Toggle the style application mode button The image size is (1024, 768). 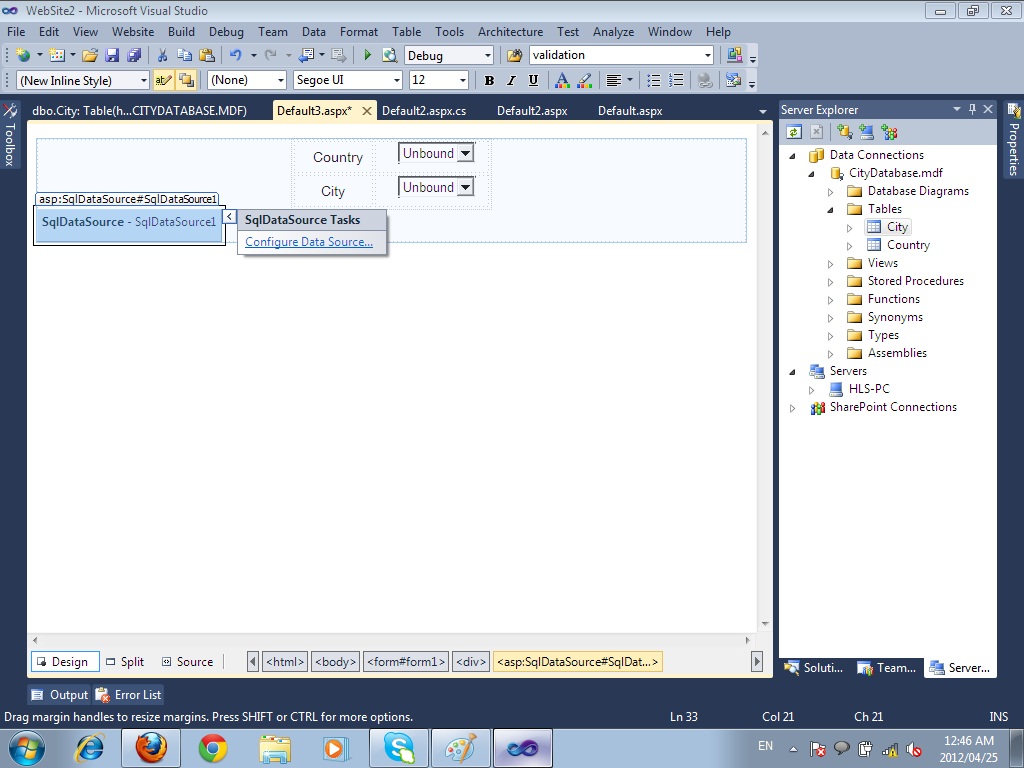click(x=163, y=80)
